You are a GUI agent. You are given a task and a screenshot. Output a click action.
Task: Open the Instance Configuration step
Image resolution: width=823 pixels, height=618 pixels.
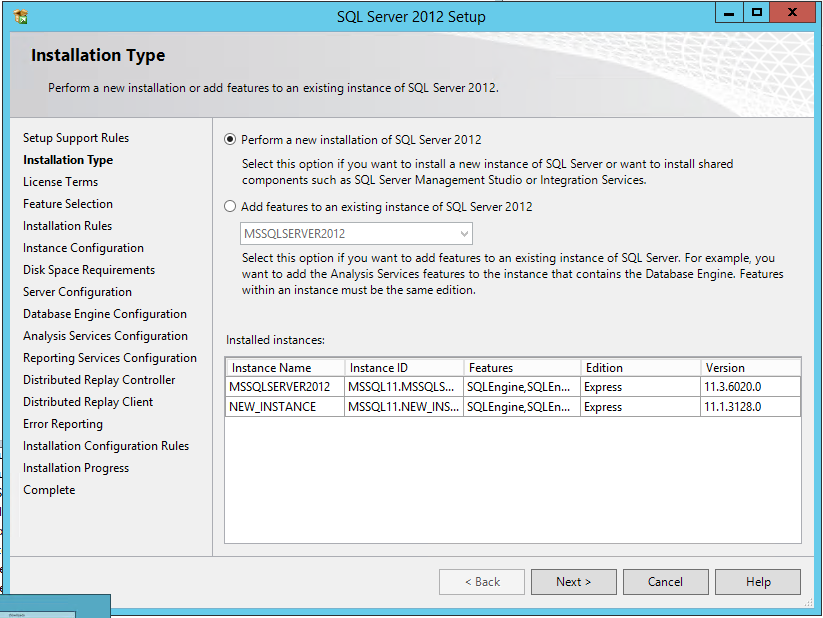tap(84, 248)
